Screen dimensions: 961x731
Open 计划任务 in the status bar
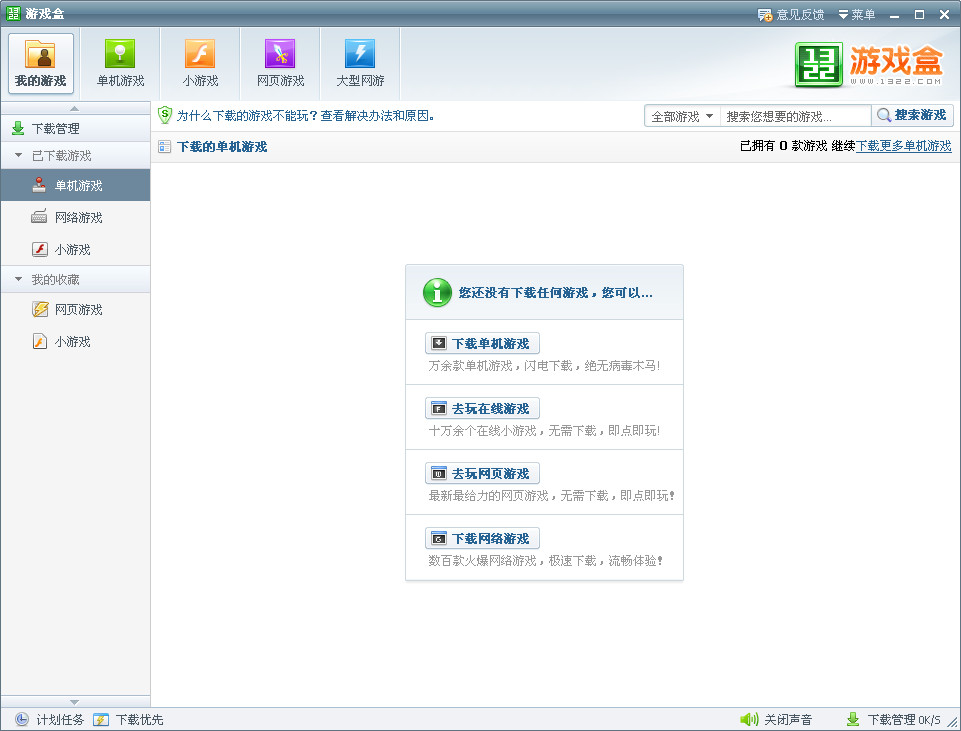point(49,719)
